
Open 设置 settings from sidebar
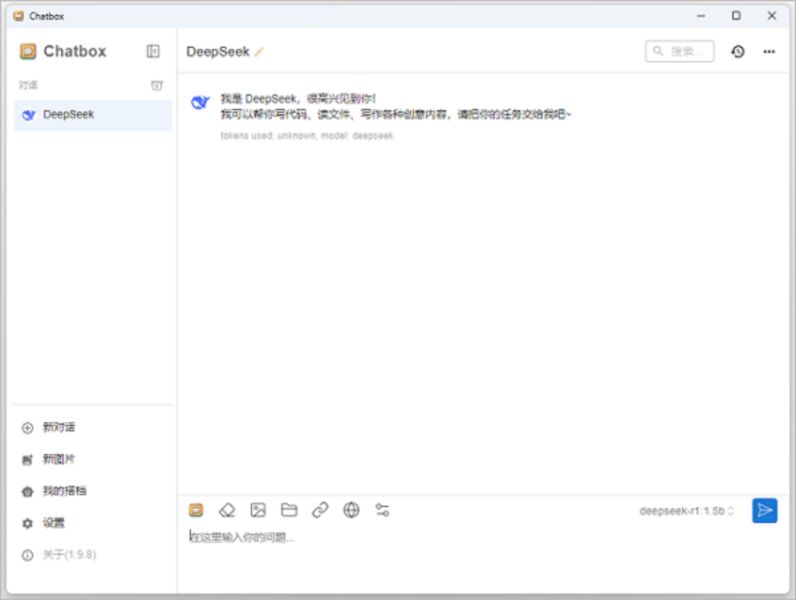(53, 523)
